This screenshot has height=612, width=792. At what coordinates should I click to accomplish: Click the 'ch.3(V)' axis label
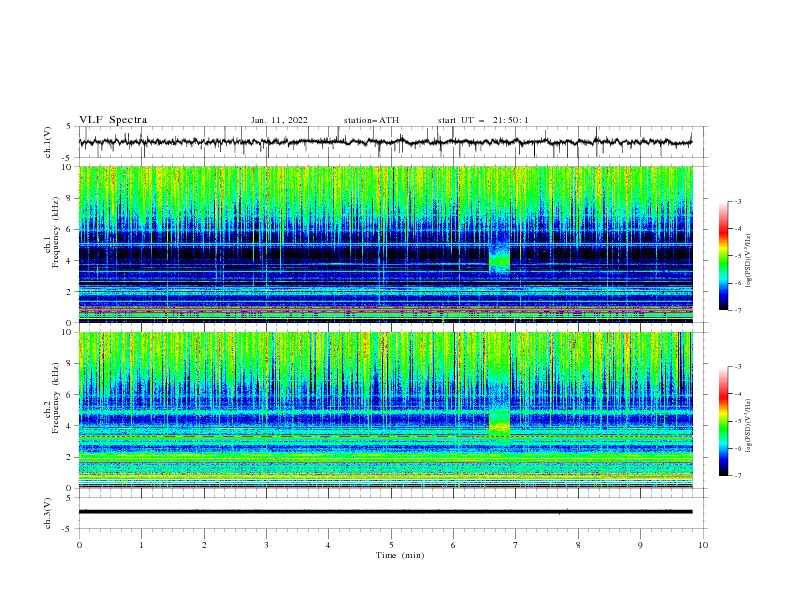[48, 513]
